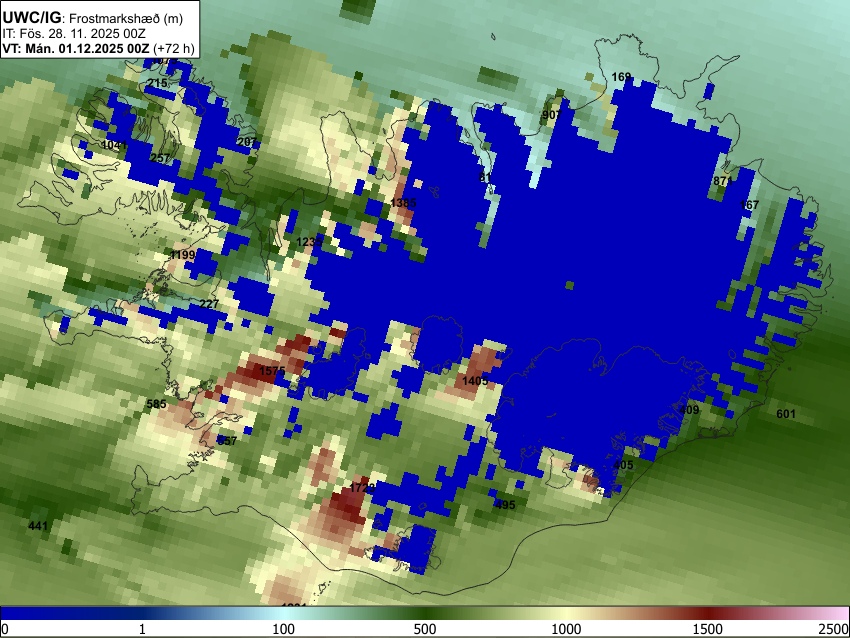
Task: Click the 1500 label on color scale
Action: coord(708,629)
